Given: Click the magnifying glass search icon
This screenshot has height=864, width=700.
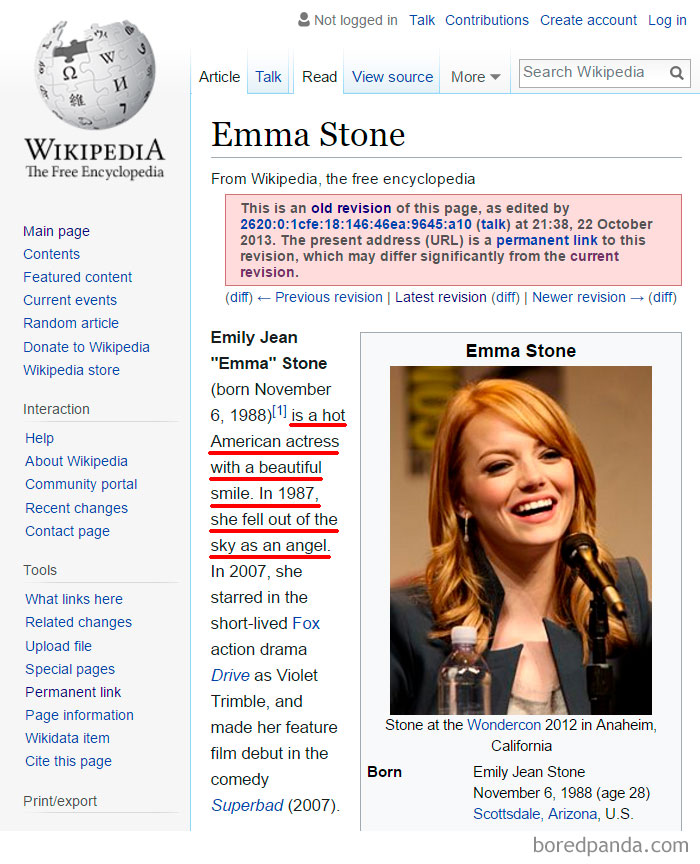Looking at the screenshot, I should click(x=677, y=72).
